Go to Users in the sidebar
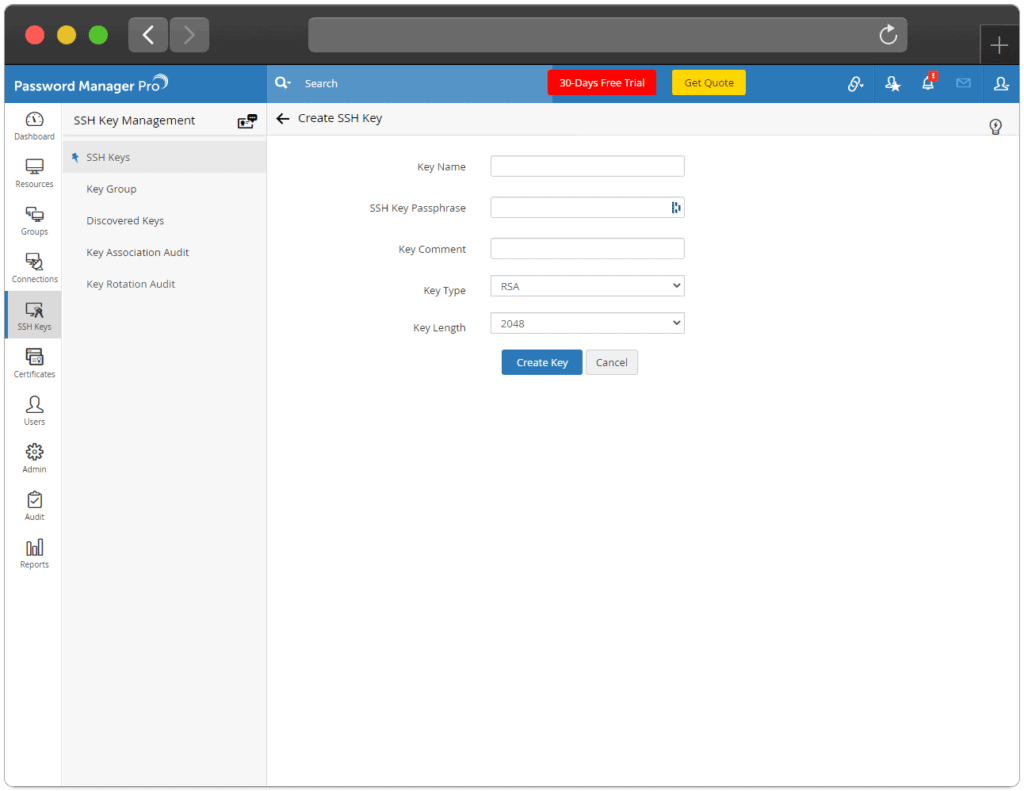Viewport: 1024px width, 791px height. [x=34, y=412]
